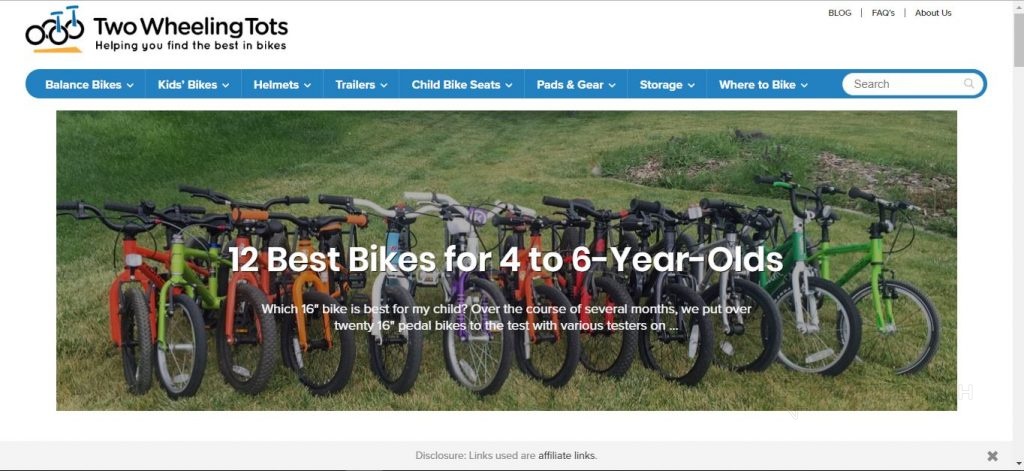Click the bikes on grass hero image

[x=506, y=260]
